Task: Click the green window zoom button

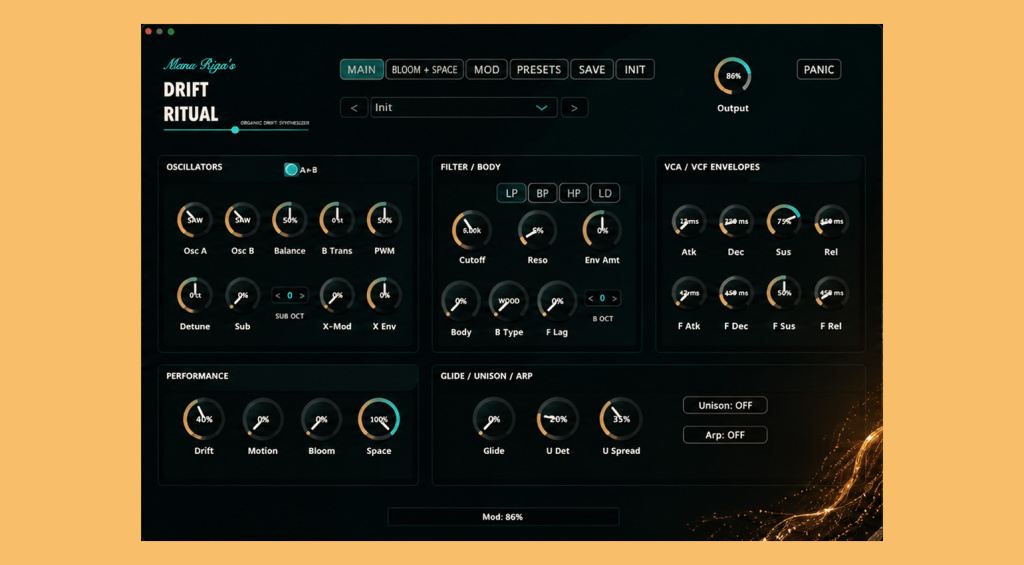Action: tap(170, 31)
